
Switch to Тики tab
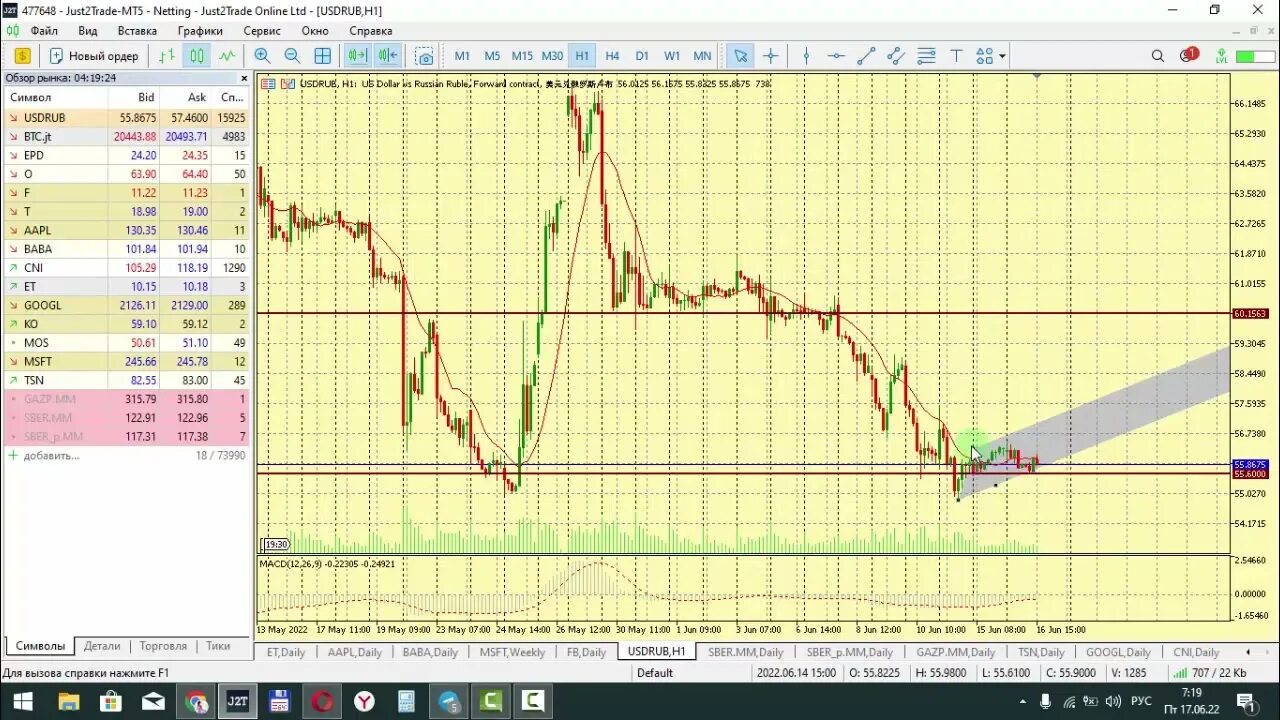(x=218, y=646)
